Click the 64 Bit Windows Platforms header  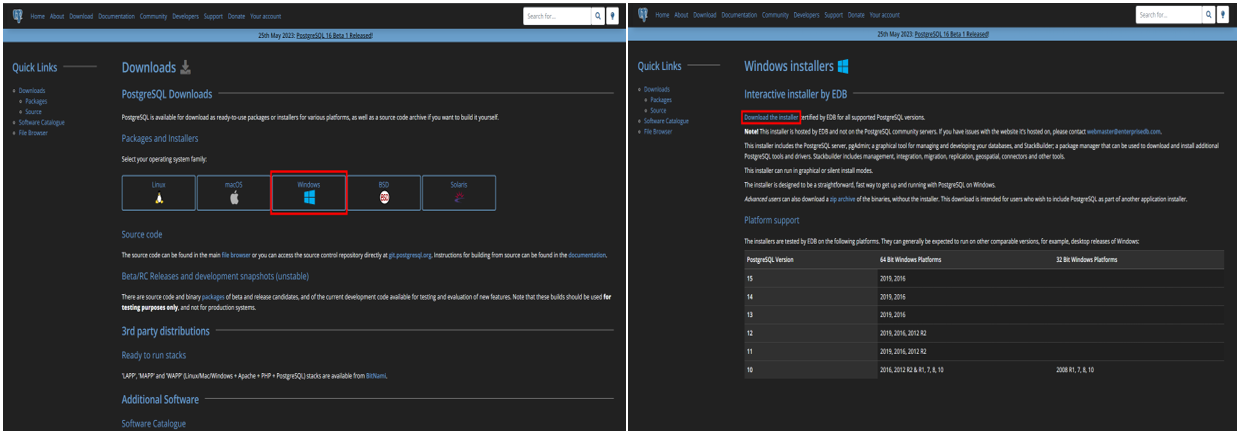(x=911, y=259)
